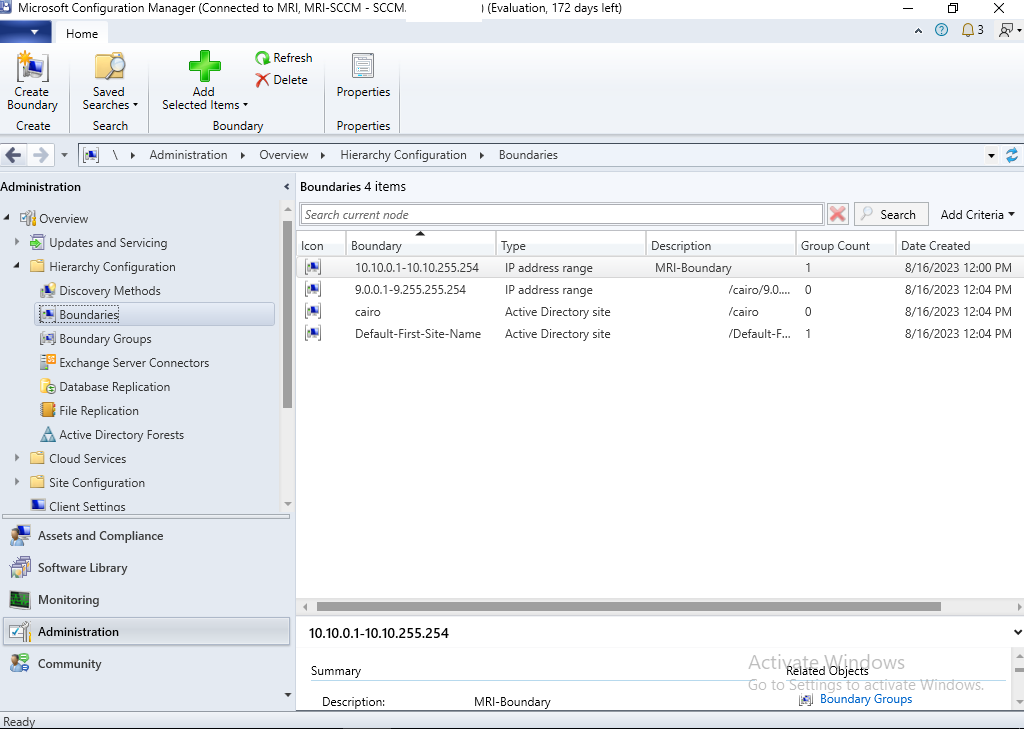
Task: Click Hierarchy Configuration in breadcrumb
Action: 403,155
